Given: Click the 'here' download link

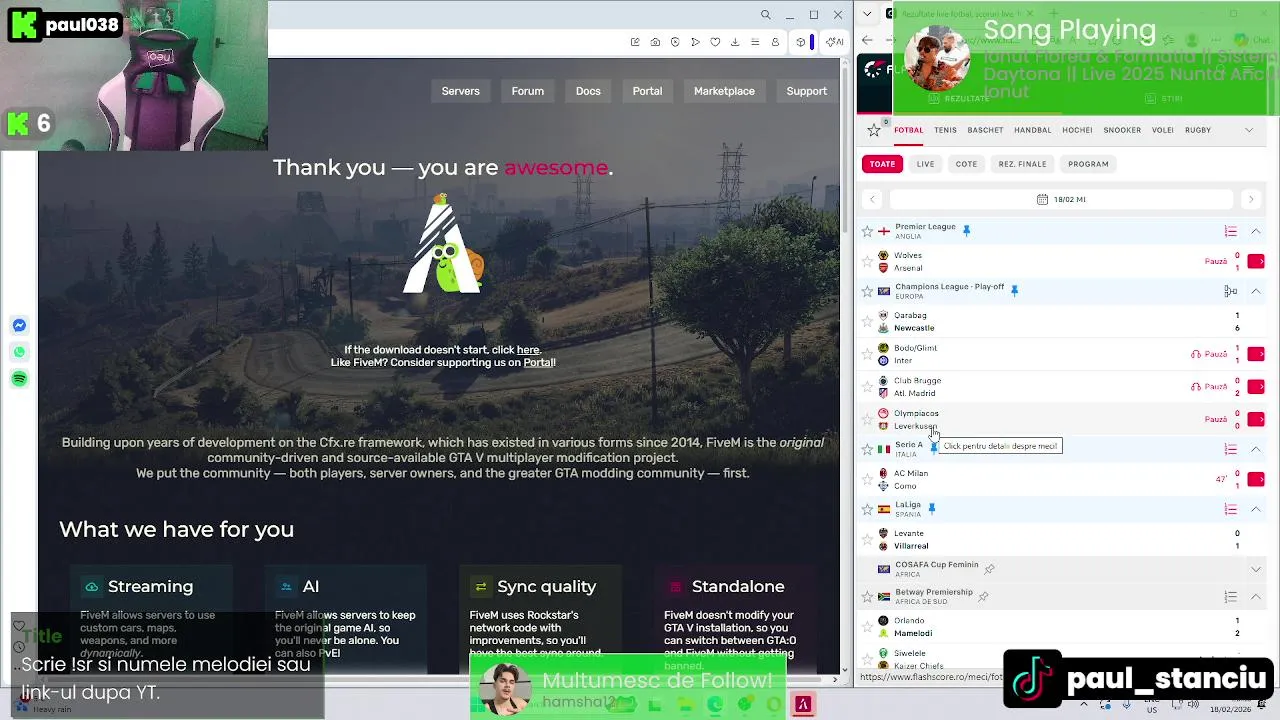Looking at the screenshot, I should pos(528,350).
